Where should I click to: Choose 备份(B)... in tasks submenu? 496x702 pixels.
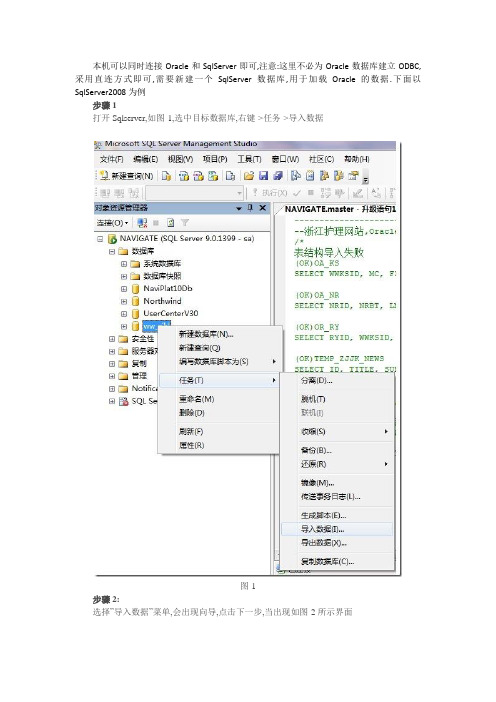coord(337,450)
